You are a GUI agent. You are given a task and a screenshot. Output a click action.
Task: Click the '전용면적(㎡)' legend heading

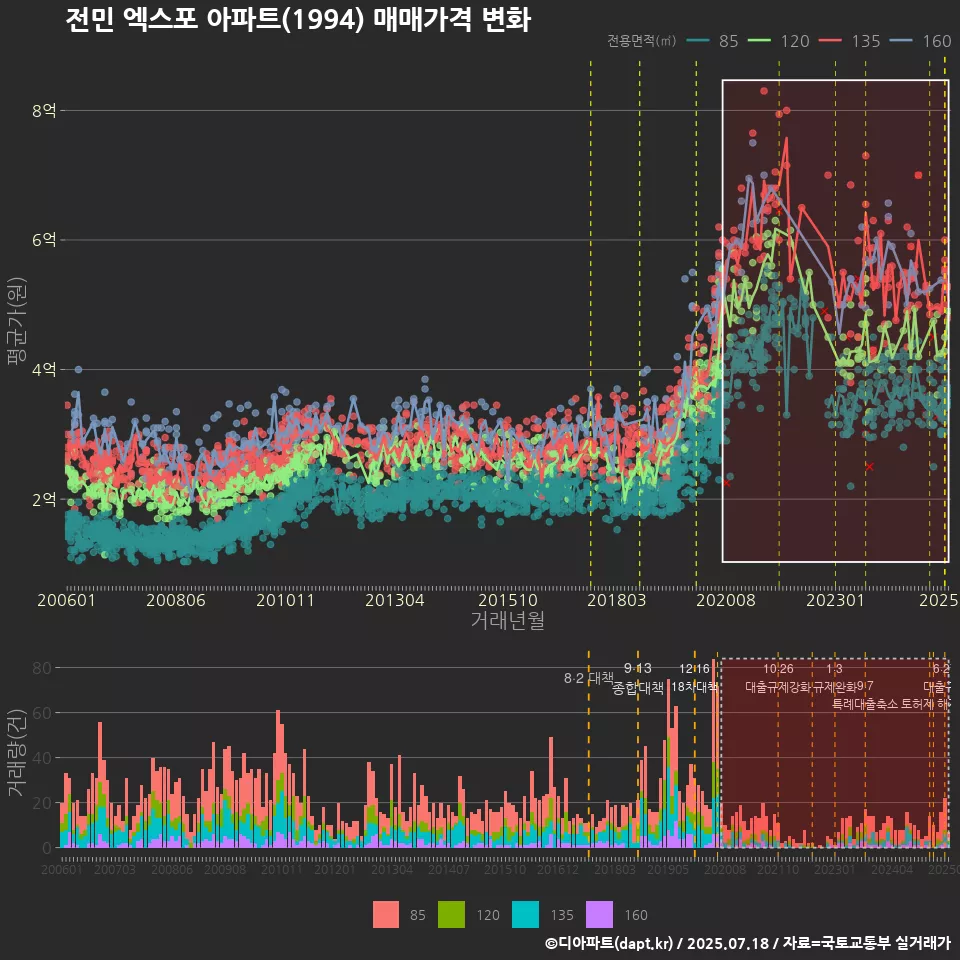pos(642,41)
